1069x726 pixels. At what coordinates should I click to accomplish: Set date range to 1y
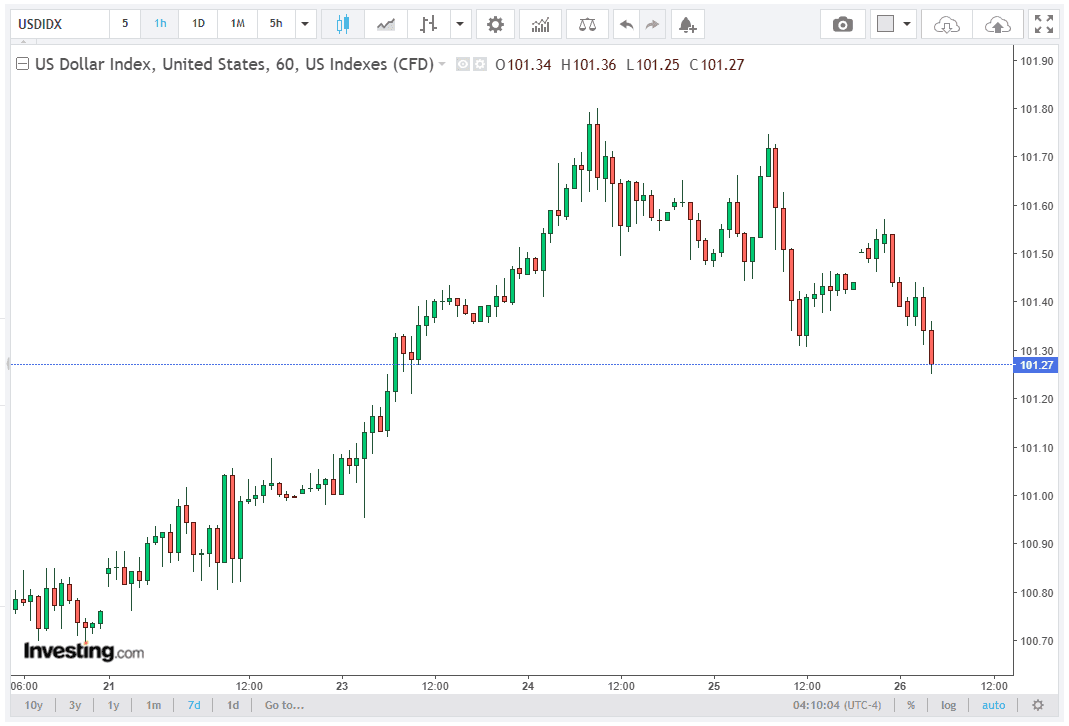pyautogui.click(x=113, y=705)
